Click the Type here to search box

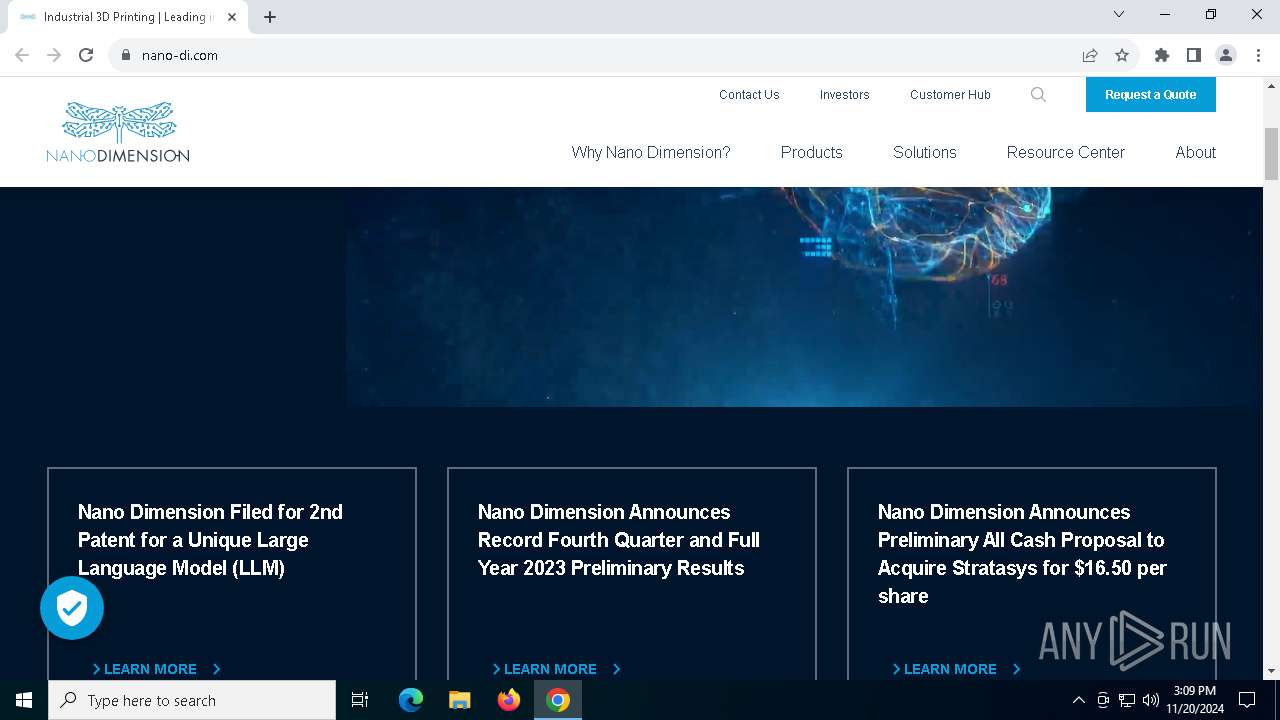[192, 700]
